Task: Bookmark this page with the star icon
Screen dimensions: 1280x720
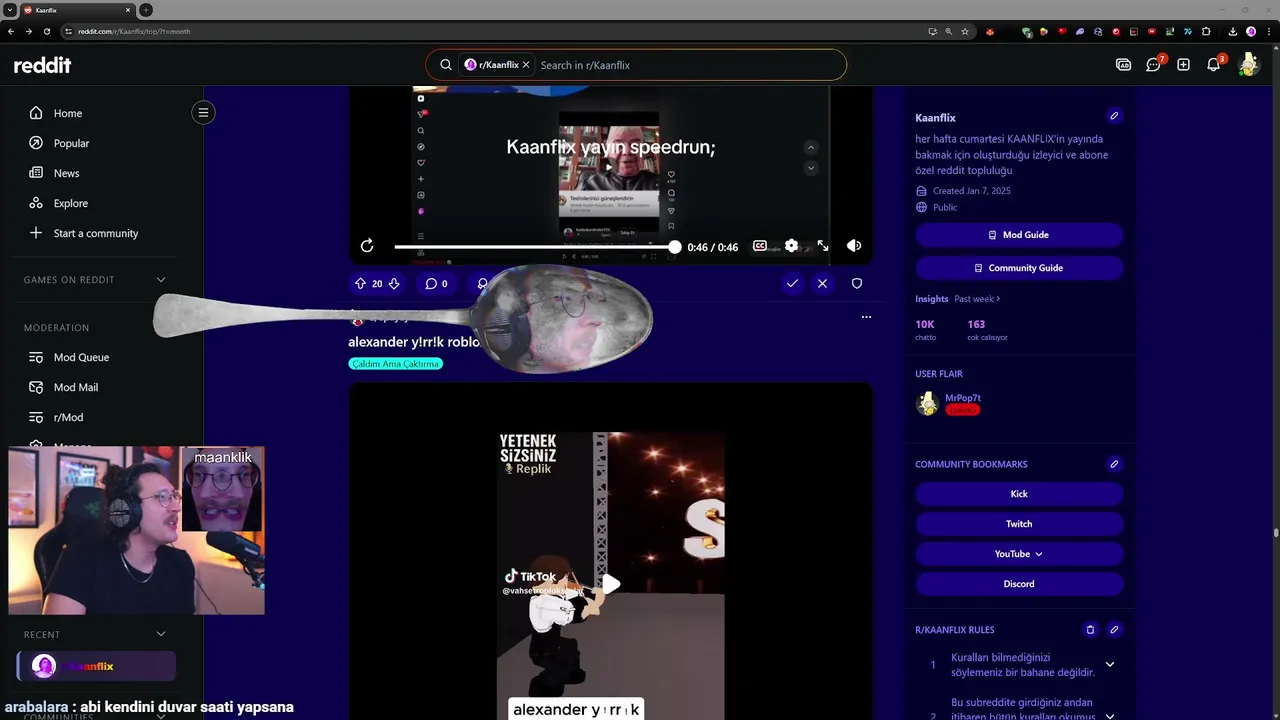Action: 965,31
